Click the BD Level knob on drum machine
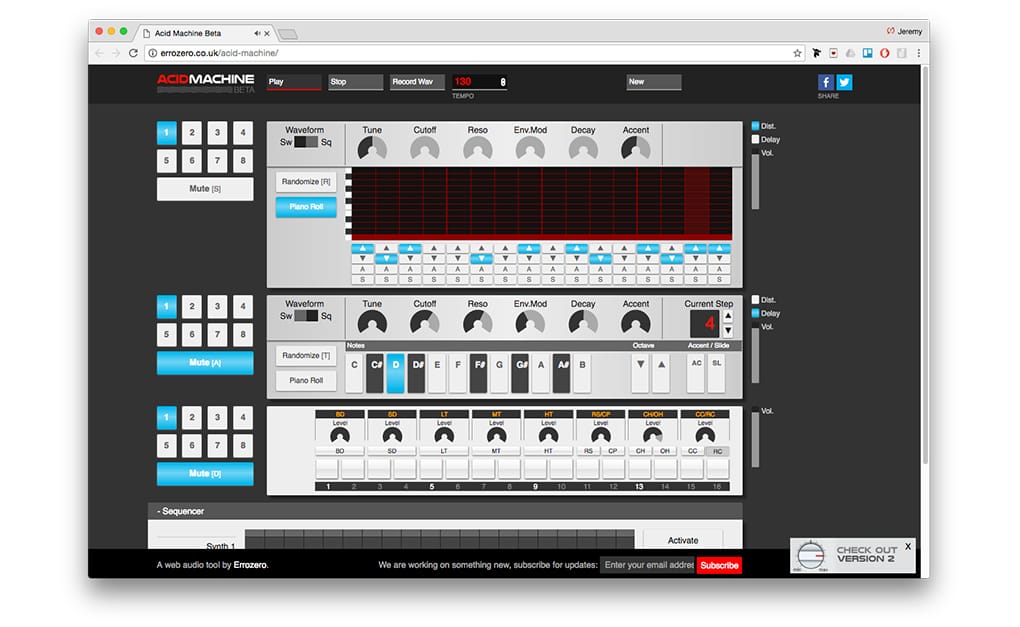Image resolution: width=1020 pixels, height=627 pixels. pos(341,435)
